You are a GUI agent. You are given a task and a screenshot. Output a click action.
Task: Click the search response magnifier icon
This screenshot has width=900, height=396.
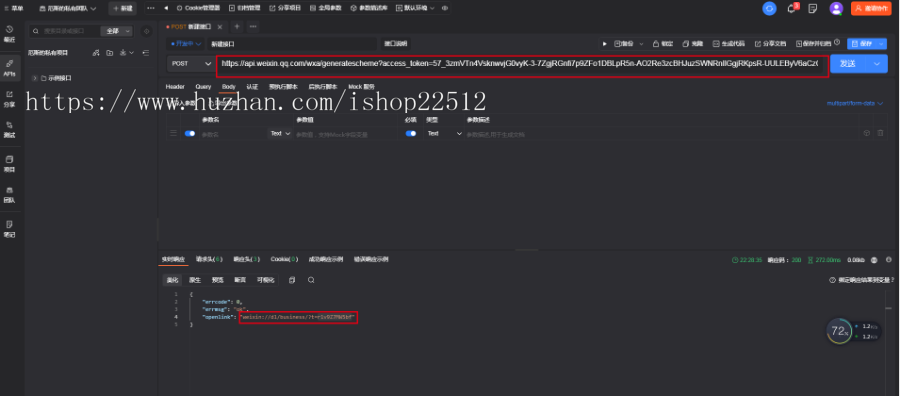[311, 280]
